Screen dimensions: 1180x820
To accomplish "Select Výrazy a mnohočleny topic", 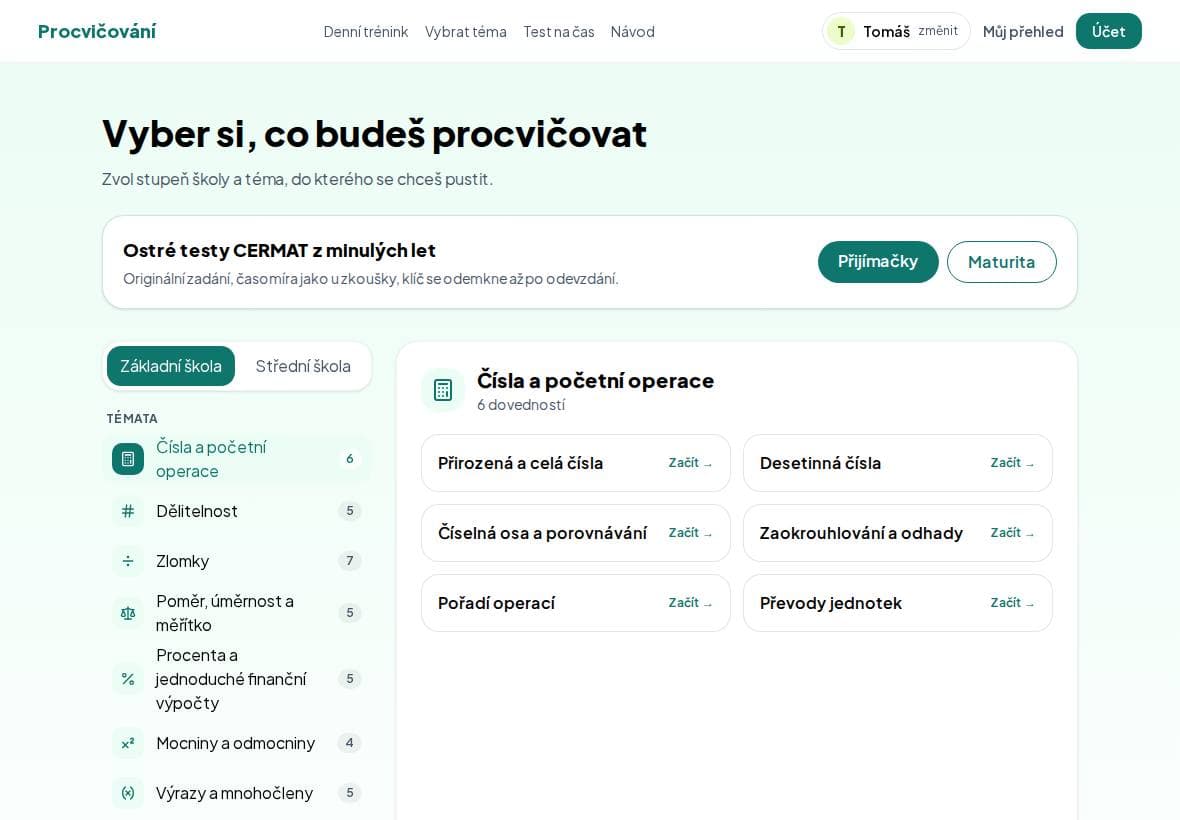I will [x=237, y=793].
